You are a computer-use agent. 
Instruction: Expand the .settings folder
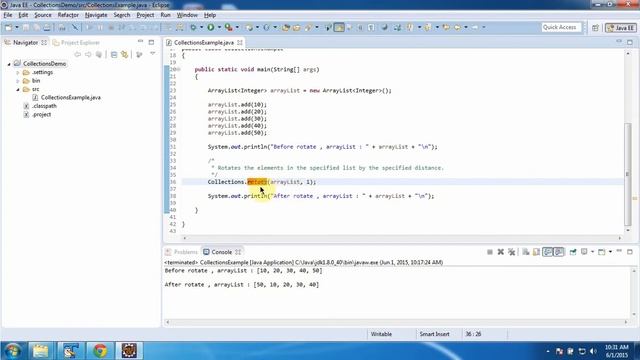pos(18,72)
